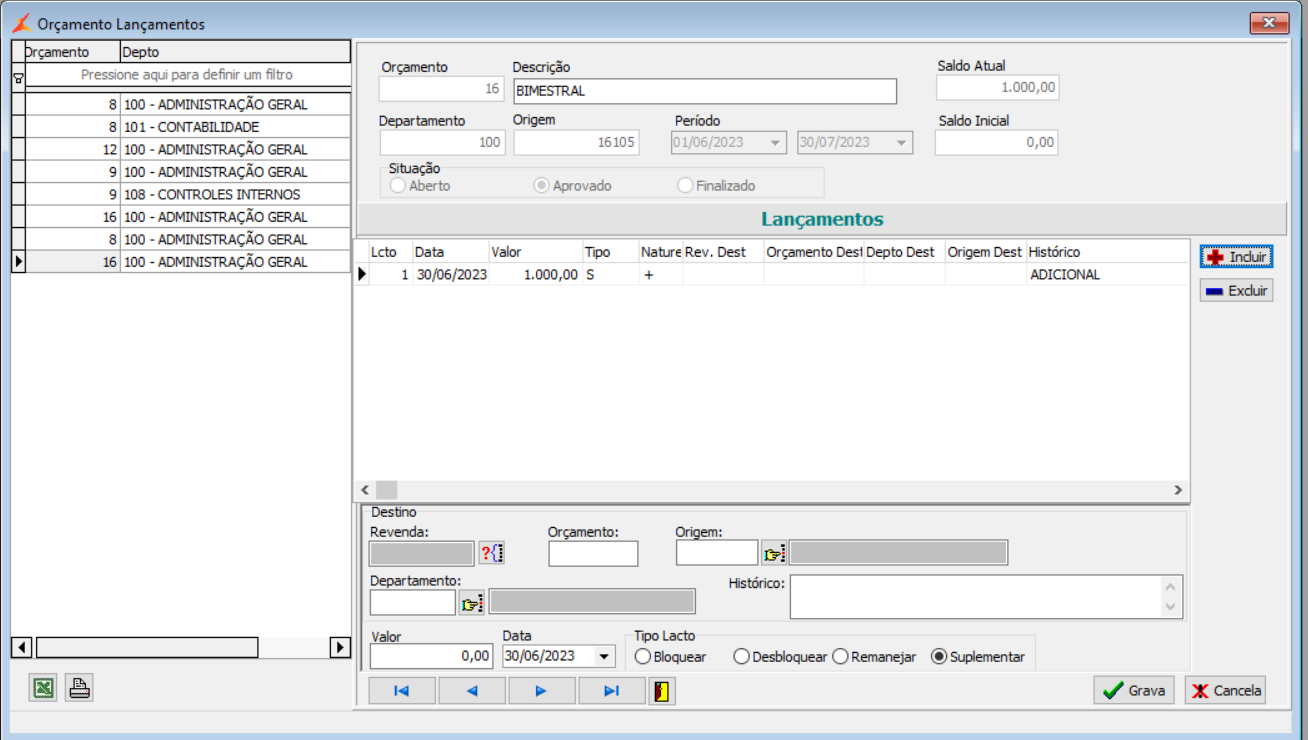
Task: Open the Origem lookup hand icon in Destino
Action: pyautogui.click(x=773, y=553)
